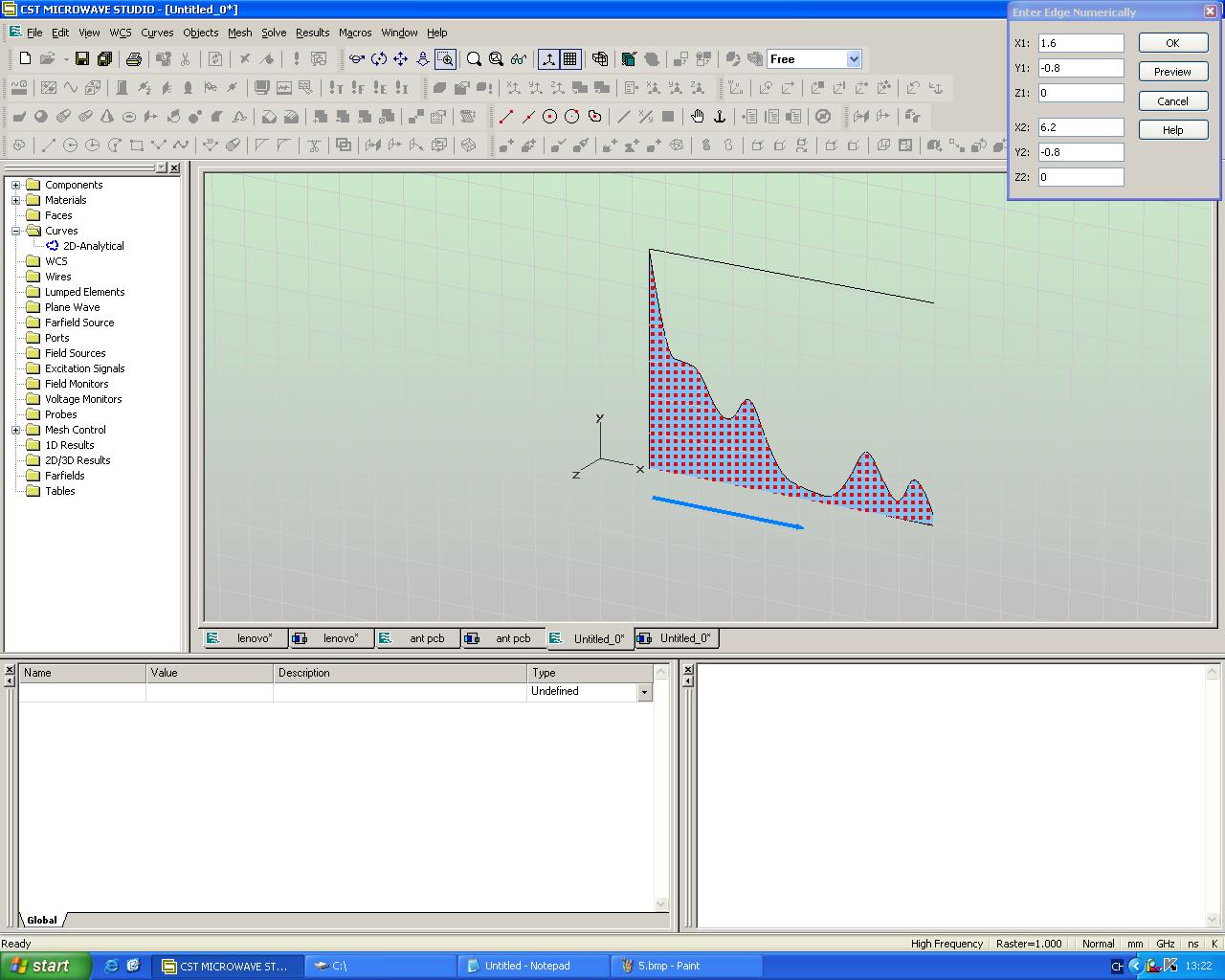Save the project with the floppy disk icon
Viewport: 1225px width, 980px height.
tap(82, 59)
